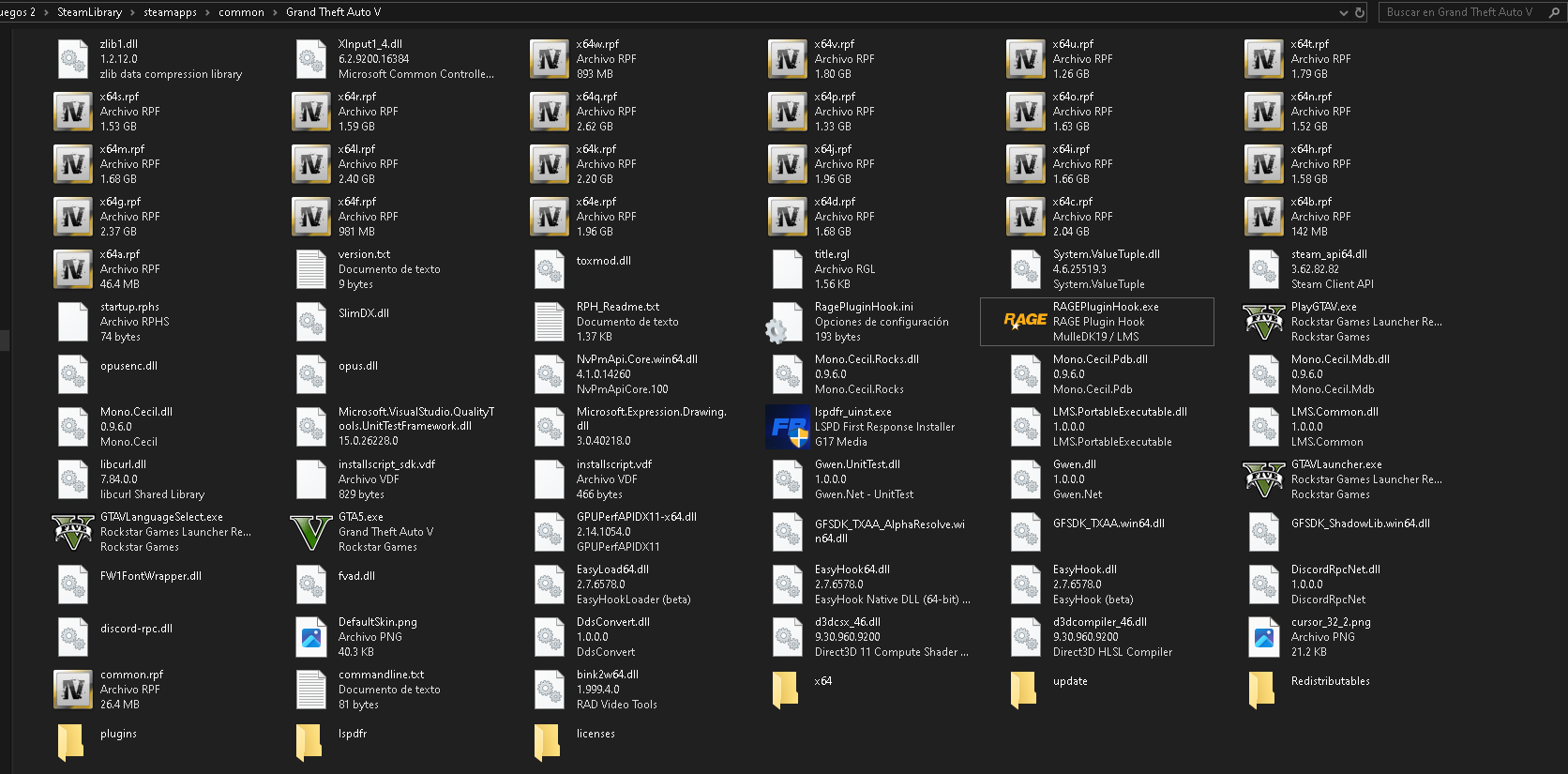Select the commandline.txt document icon
This screenshot has width=1568, height=774.
pyautogui.click(x=310, y=690)
